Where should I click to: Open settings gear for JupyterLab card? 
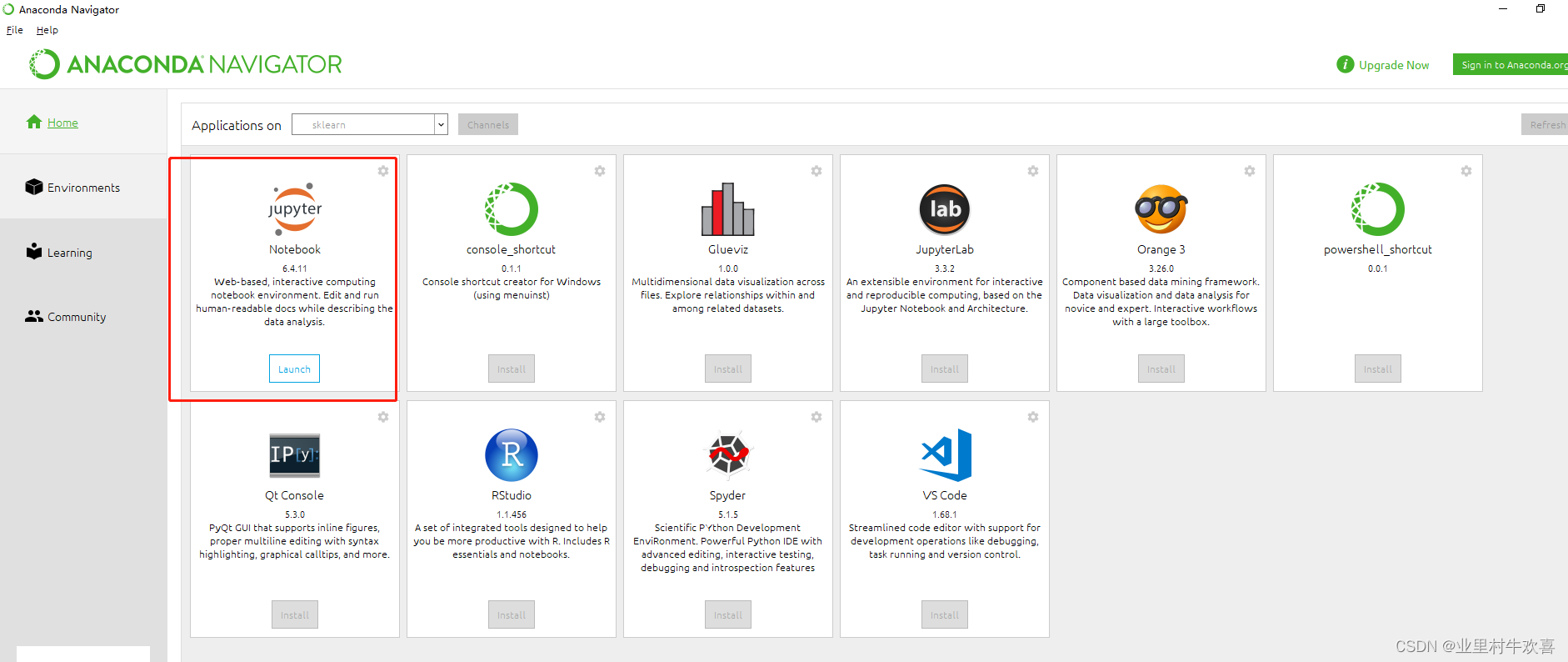point(1033,171)
